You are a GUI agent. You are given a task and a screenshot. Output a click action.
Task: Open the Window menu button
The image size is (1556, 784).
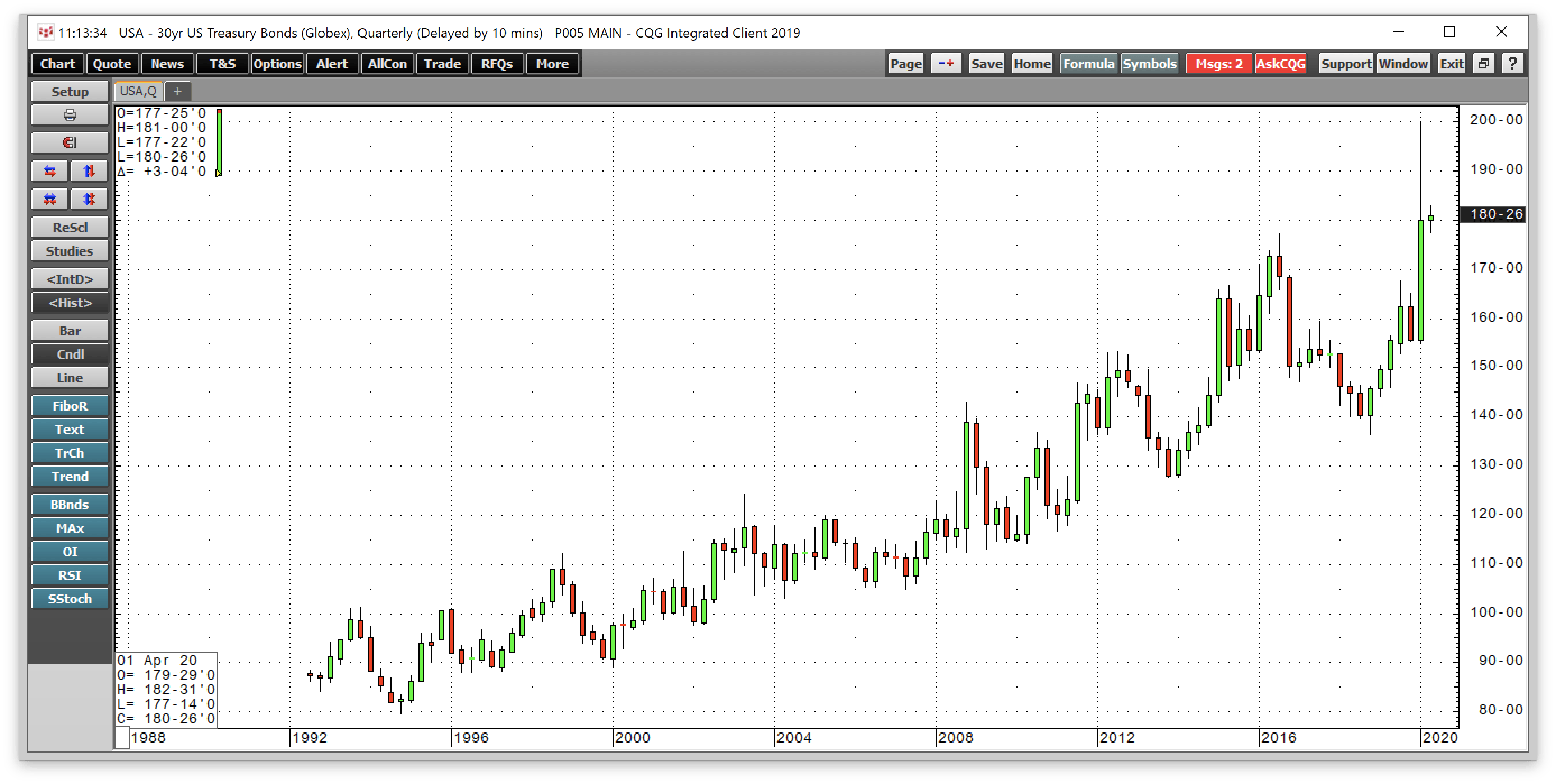pyautogui.click(x=1403, y=63)
